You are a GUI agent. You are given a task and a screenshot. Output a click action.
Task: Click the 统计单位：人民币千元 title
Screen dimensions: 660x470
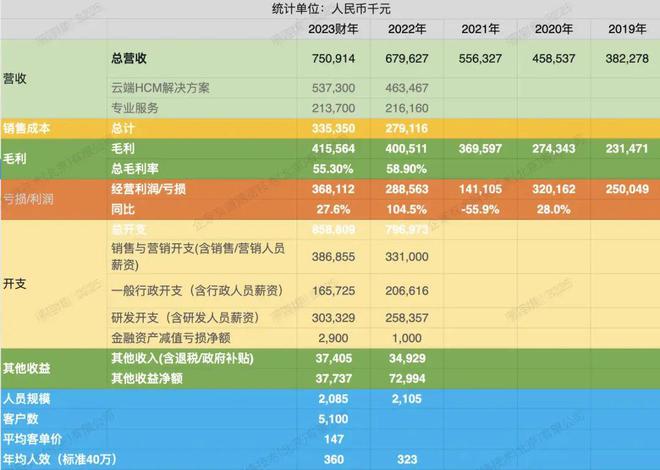point(331,9)
